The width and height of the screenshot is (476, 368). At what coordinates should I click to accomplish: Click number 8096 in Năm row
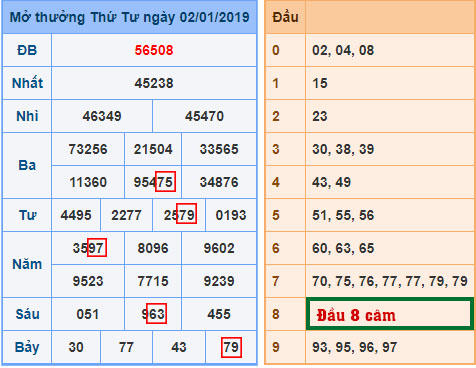(x=153, y=248)
